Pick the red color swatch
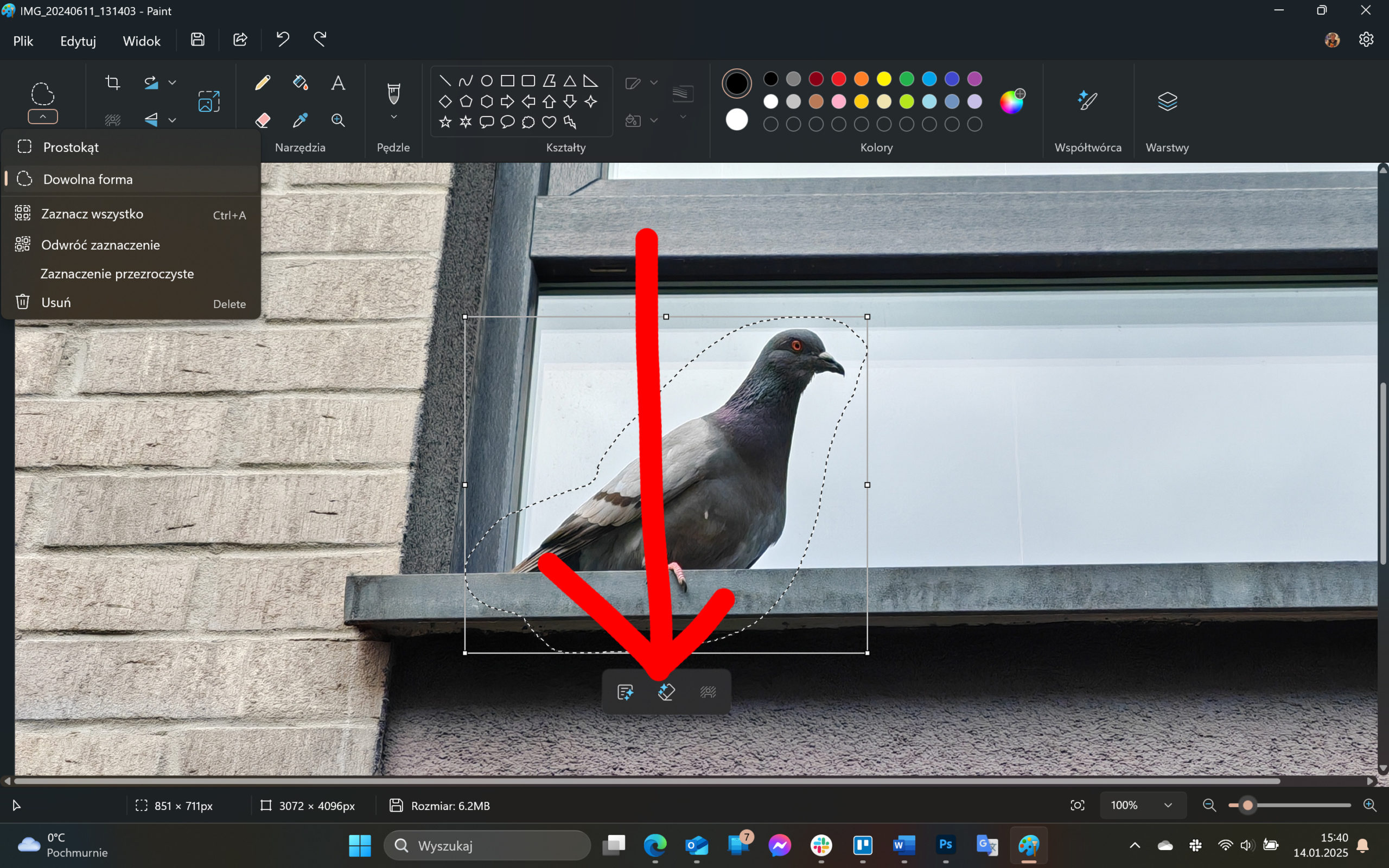Image resolution: width=1389 pixels, height=868 pixels. coord(839,79)
